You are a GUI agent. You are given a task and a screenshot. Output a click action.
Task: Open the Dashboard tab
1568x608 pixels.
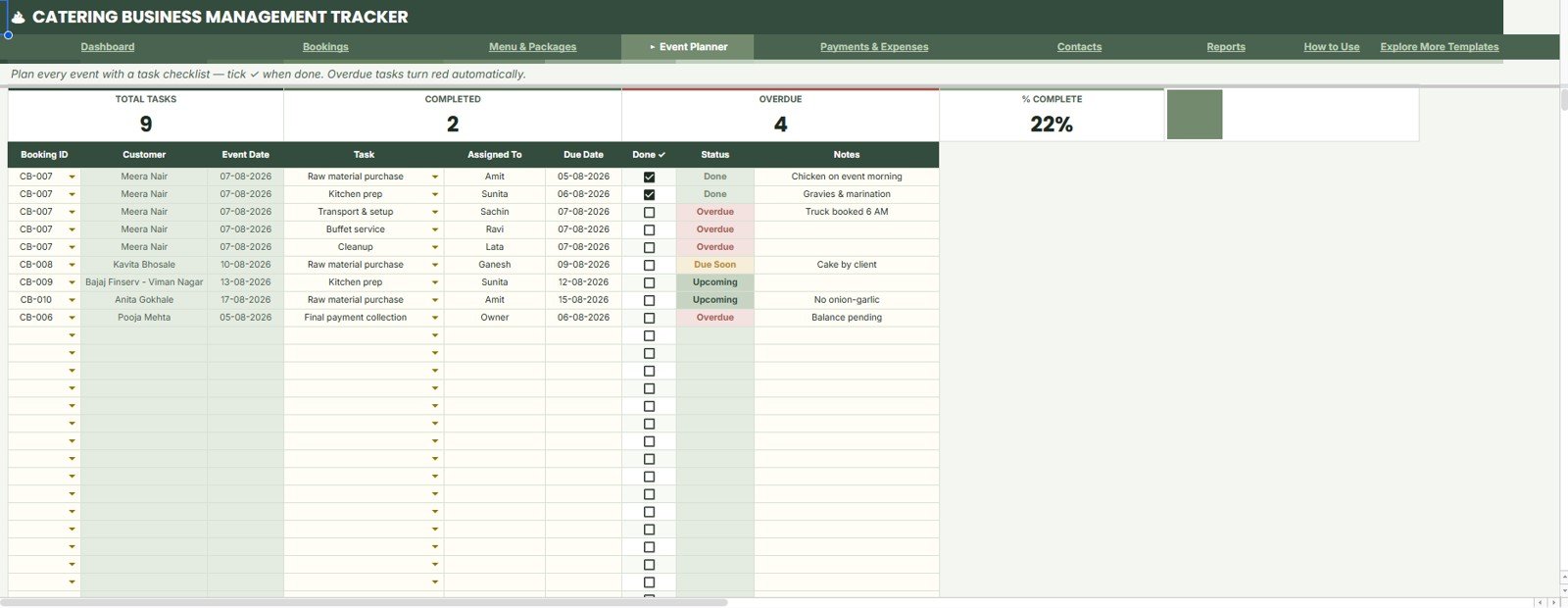click(108, 47)
